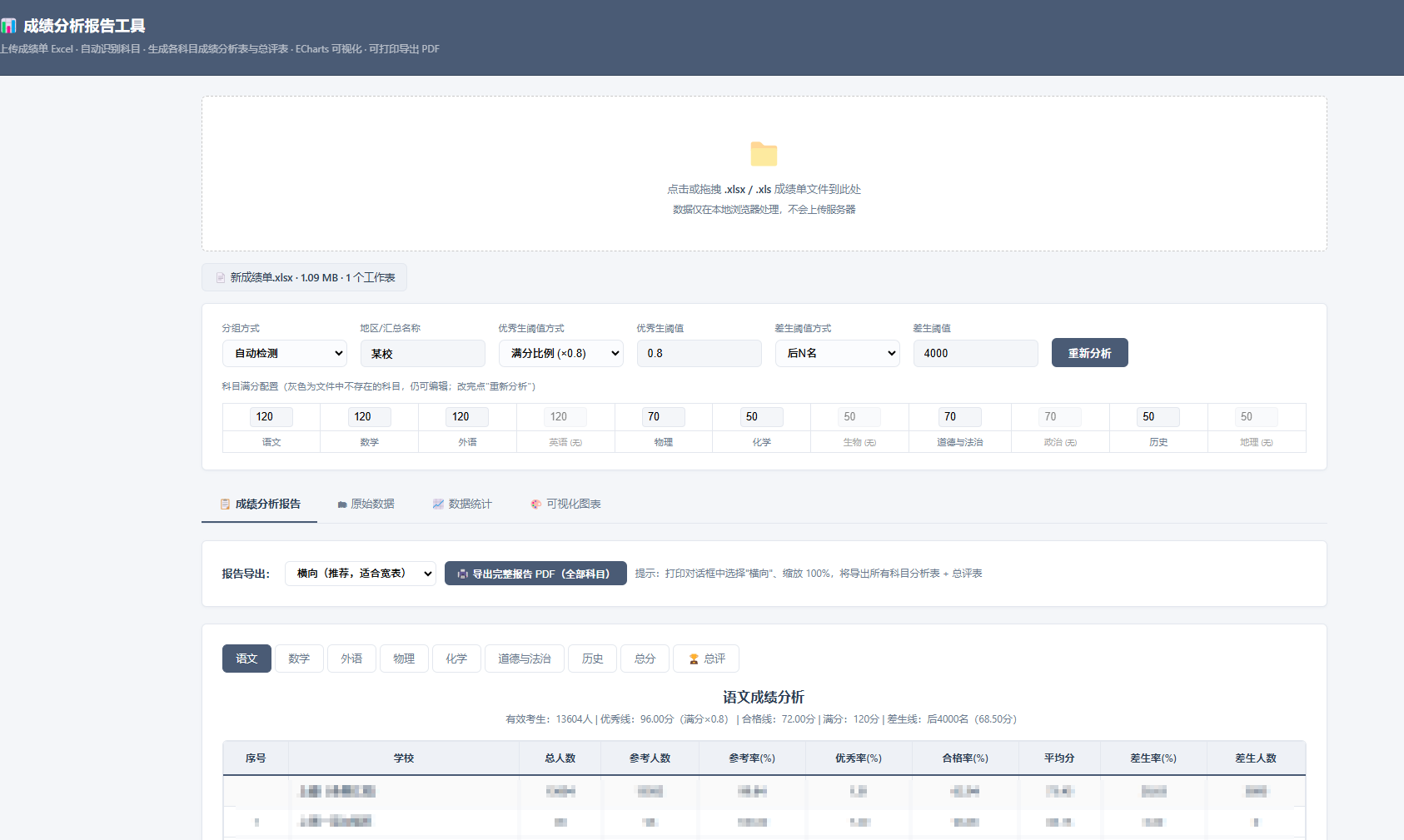Click the 学校 column header
The width and height of the screenshot is (1404, 840).
404,758
